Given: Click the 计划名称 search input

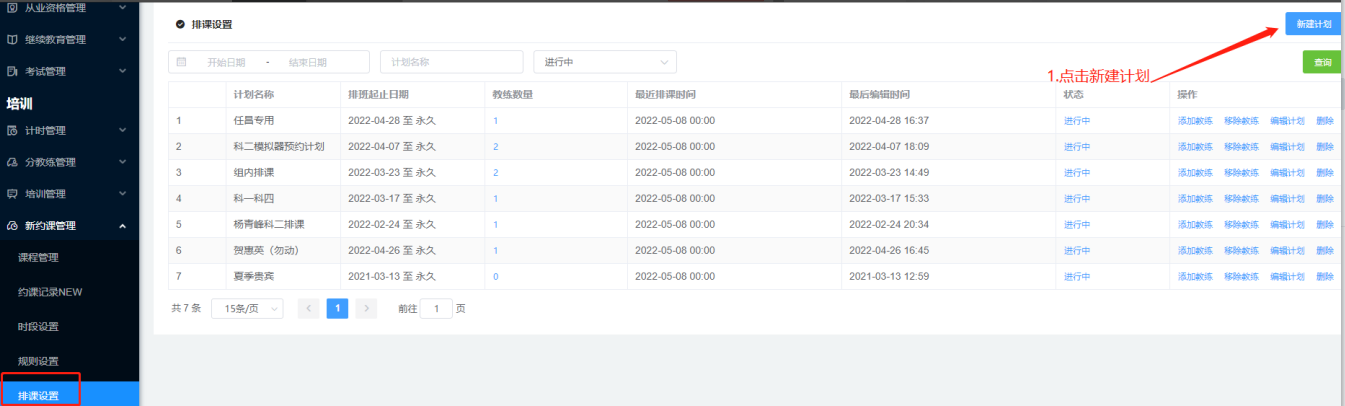Looking at the screenshot, I should (x=451, y=62).
